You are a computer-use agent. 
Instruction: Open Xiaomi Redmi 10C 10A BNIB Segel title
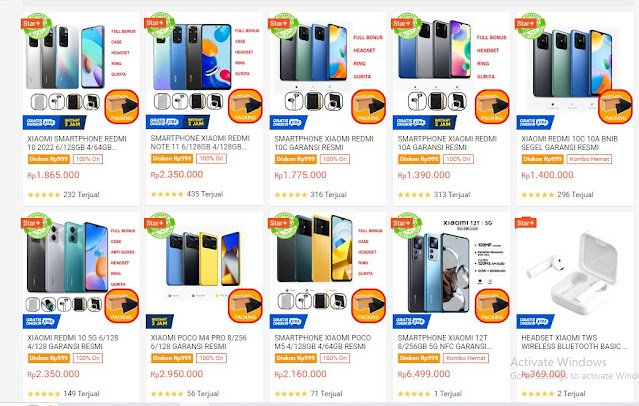(570, 143)
